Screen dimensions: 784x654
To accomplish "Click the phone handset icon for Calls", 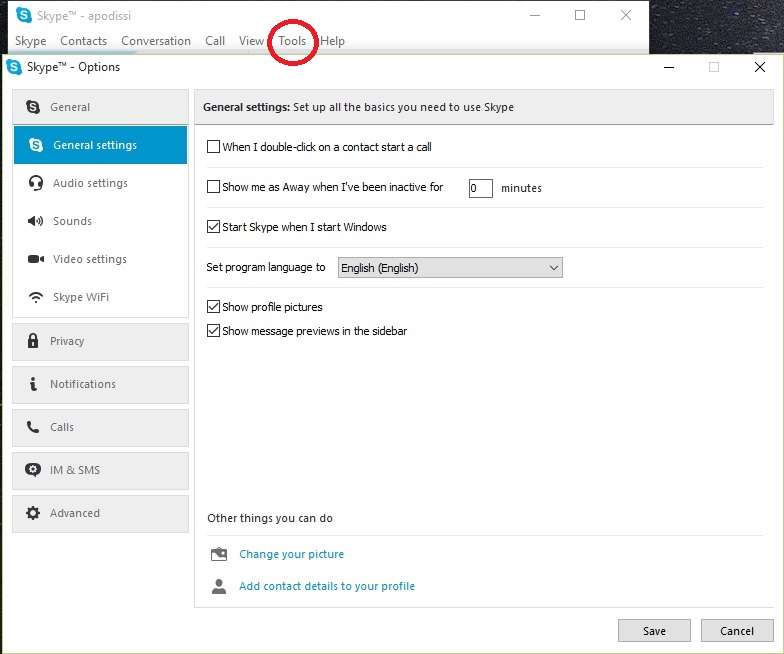I will 33,427.
